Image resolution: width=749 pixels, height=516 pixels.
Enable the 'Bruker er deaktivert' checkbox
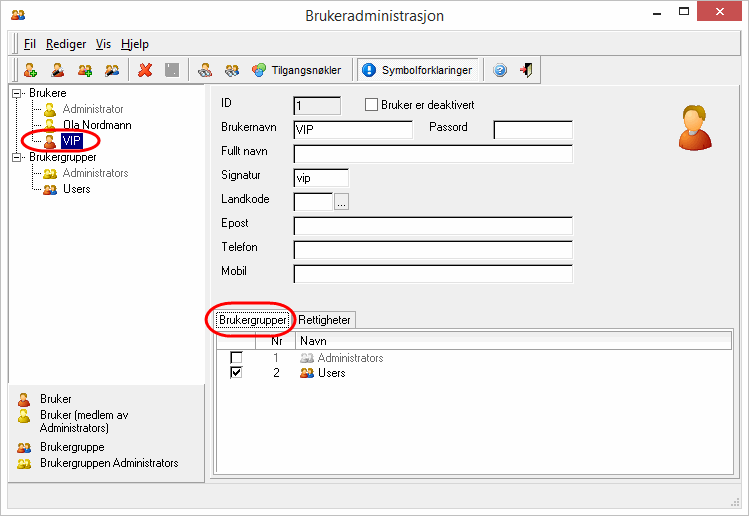point(372,104)
